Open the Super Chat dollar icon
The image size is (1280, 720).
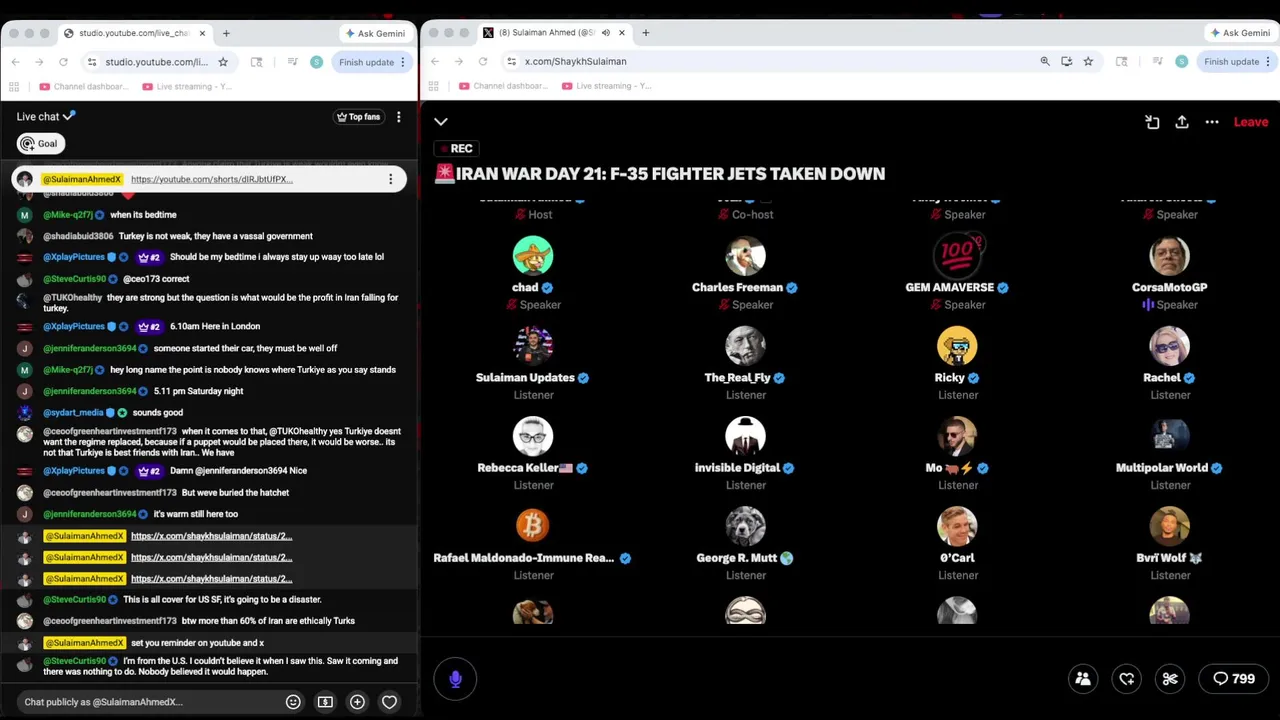point(325,702)
